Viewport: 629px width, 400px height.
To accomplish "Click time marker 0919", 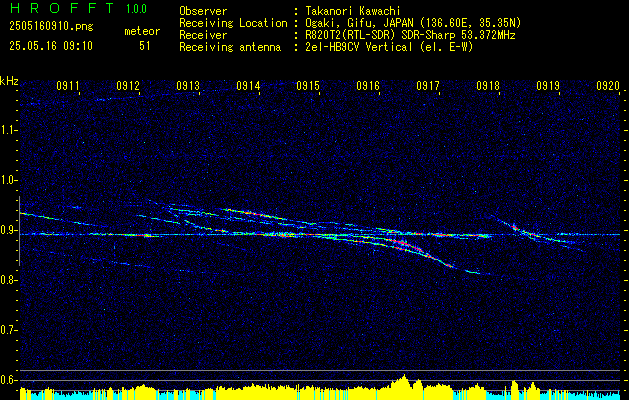I will [548, 85].
